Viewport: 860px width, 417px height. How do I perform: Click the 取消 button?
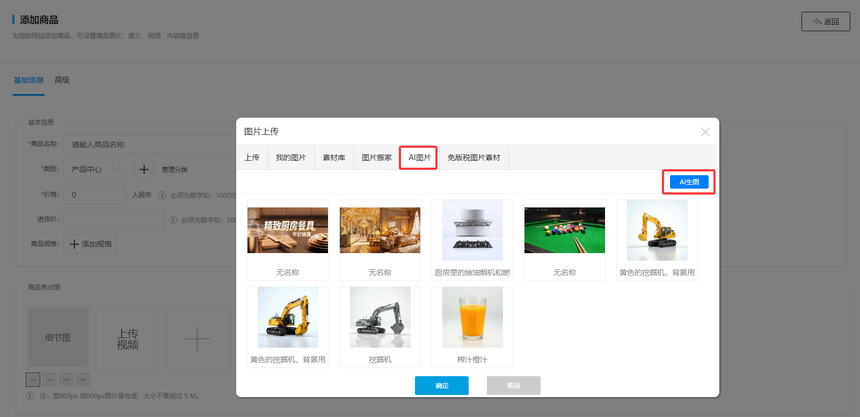[x=513, y=386]
